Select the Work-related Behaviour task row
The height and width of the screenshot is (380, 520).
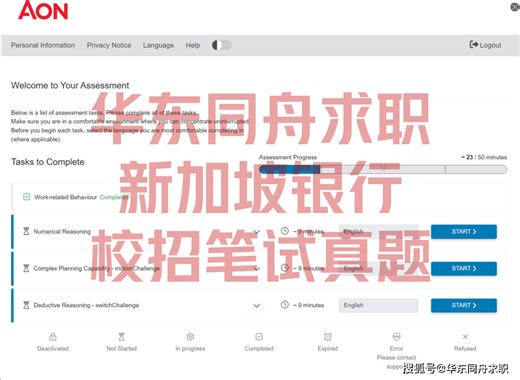click(259, 197)
